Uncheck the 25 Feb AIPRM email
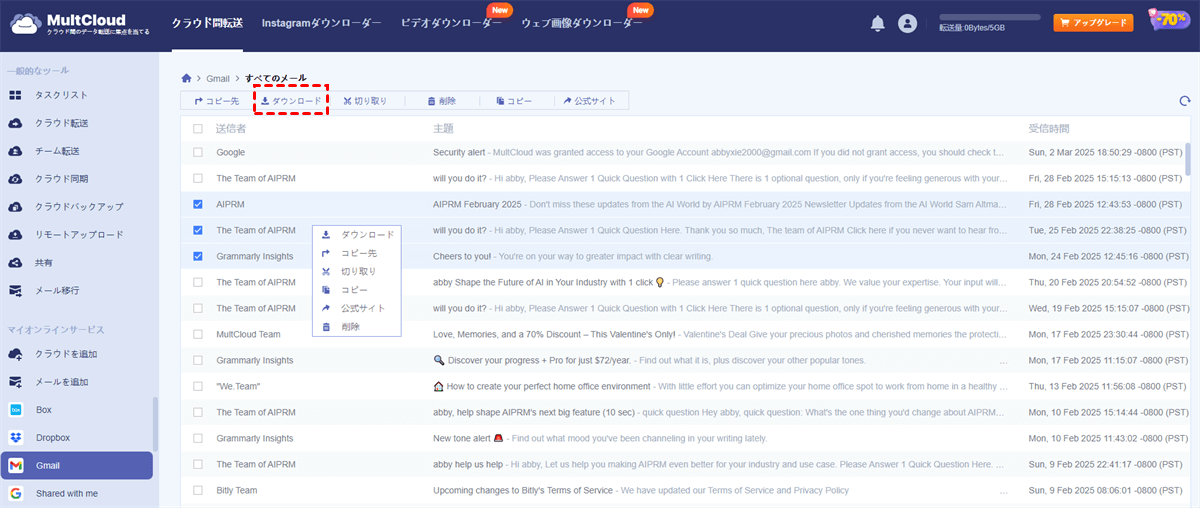This screenshot has height=508, width=1200. point(197,230)
